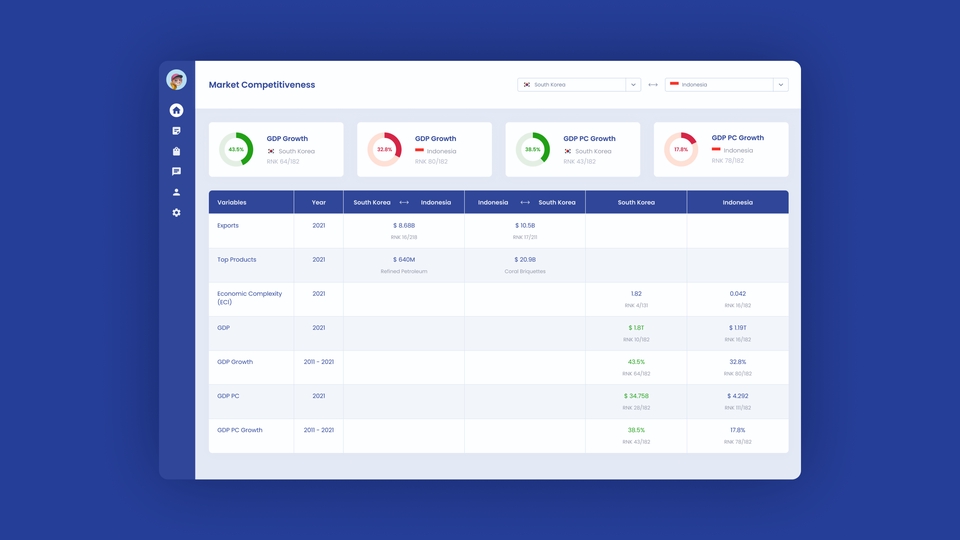Click the Indonesia GDP PC Growth card

pyautogui.click(x=721, y=149)
